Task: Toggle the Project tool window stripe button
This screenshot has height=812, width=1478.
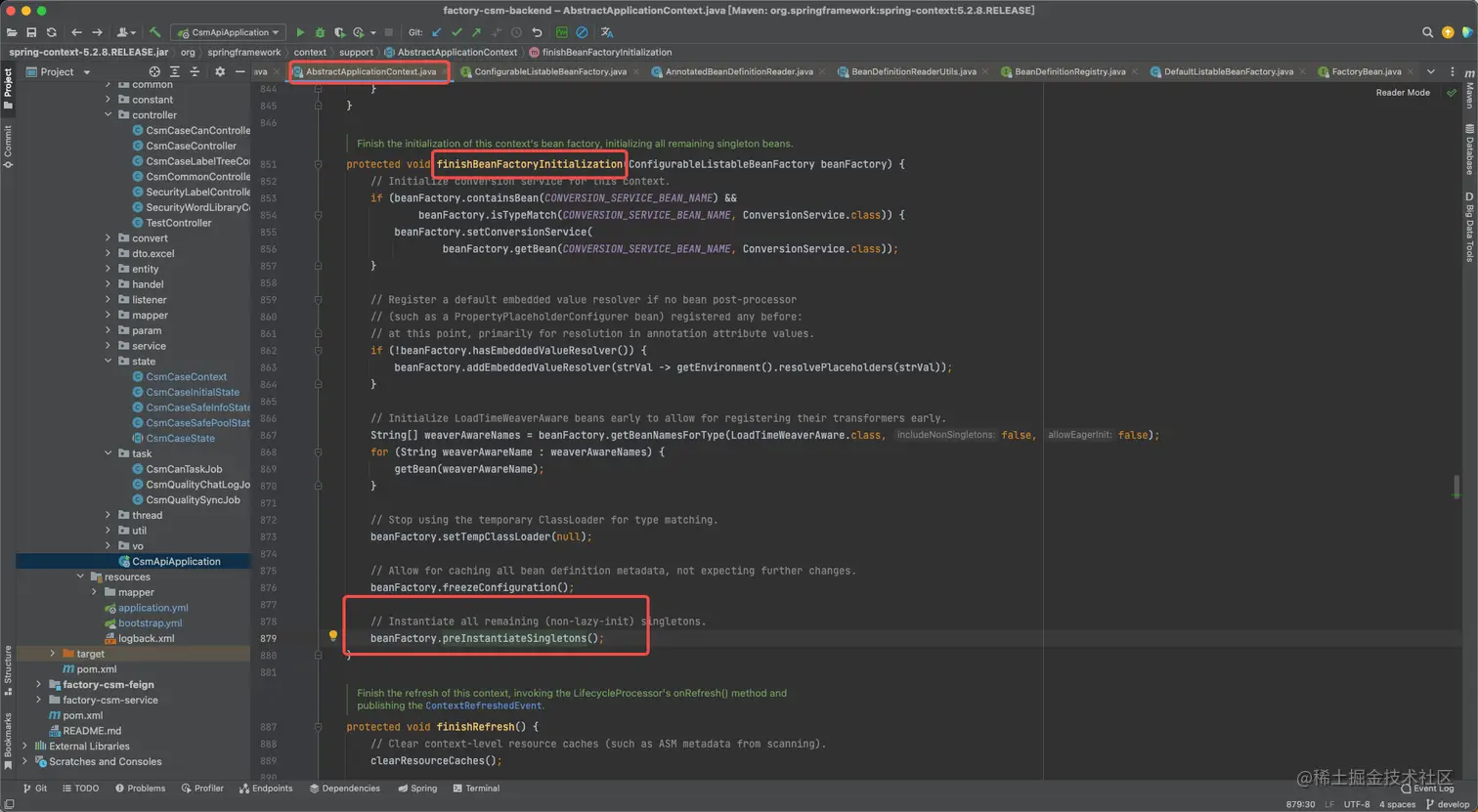Action: [x=8, y=88]
